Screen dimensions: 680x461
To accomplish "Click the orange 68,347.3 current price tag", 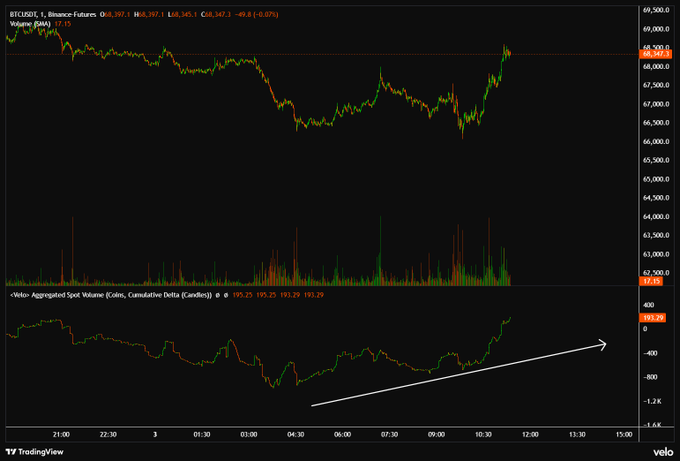I will pyautogui.click(x=657, y=54).
